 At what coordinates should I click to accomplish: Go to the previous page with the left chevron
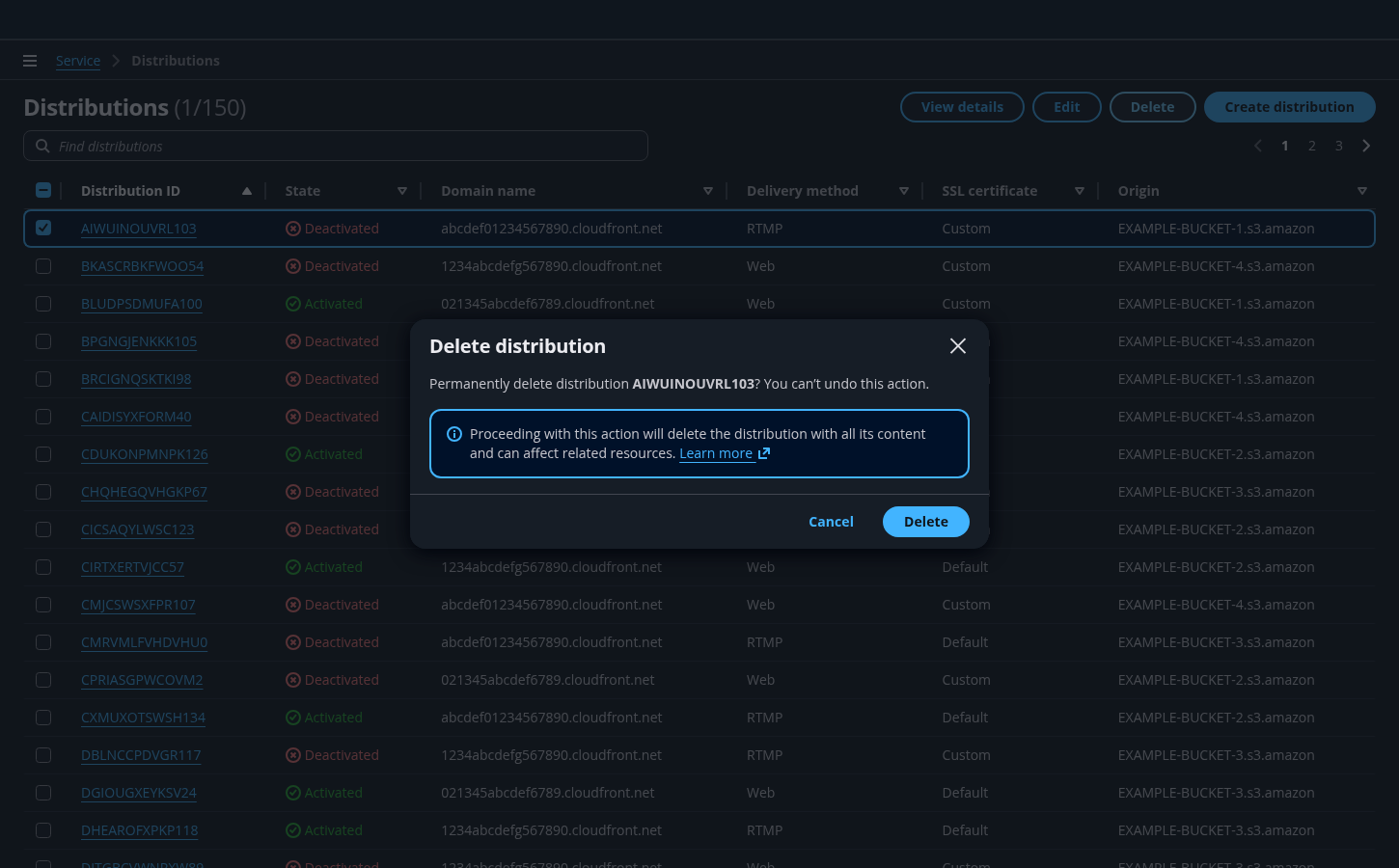coord(1258,146)
